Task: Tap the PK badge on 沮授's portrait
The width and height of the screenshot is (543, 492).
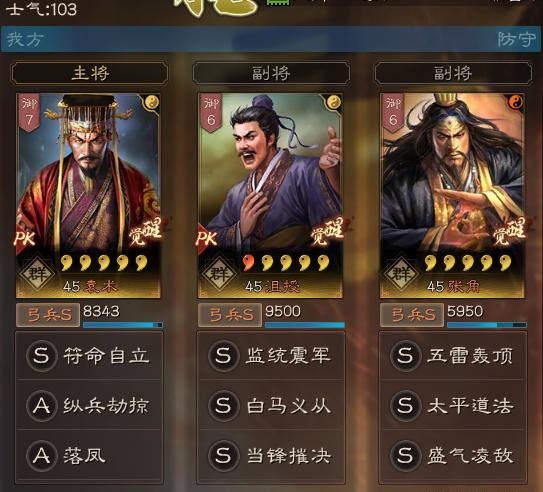Action: click(x=207, y=238)
